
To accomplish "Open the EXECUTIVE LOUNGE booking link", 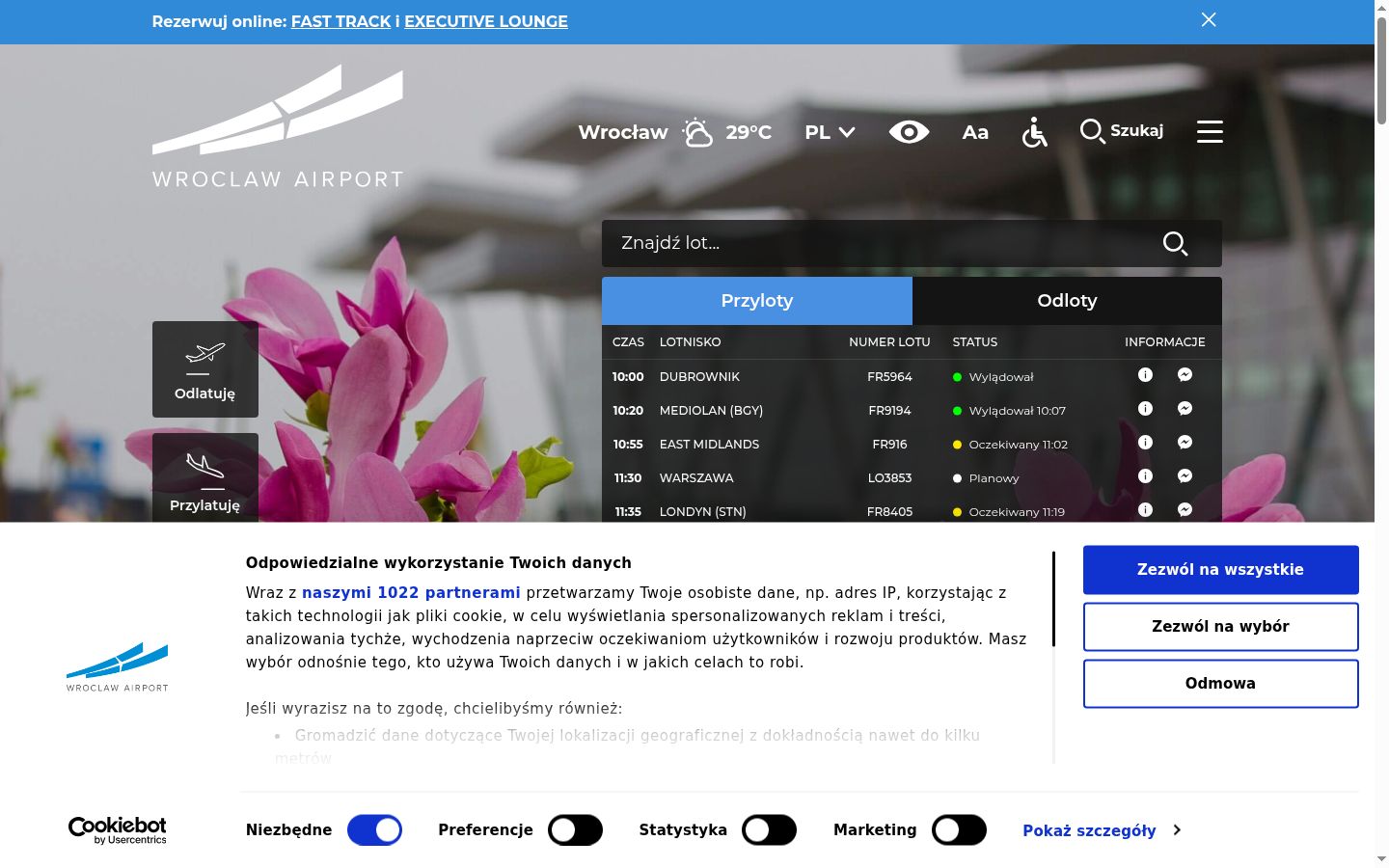I will pos(486,21).
